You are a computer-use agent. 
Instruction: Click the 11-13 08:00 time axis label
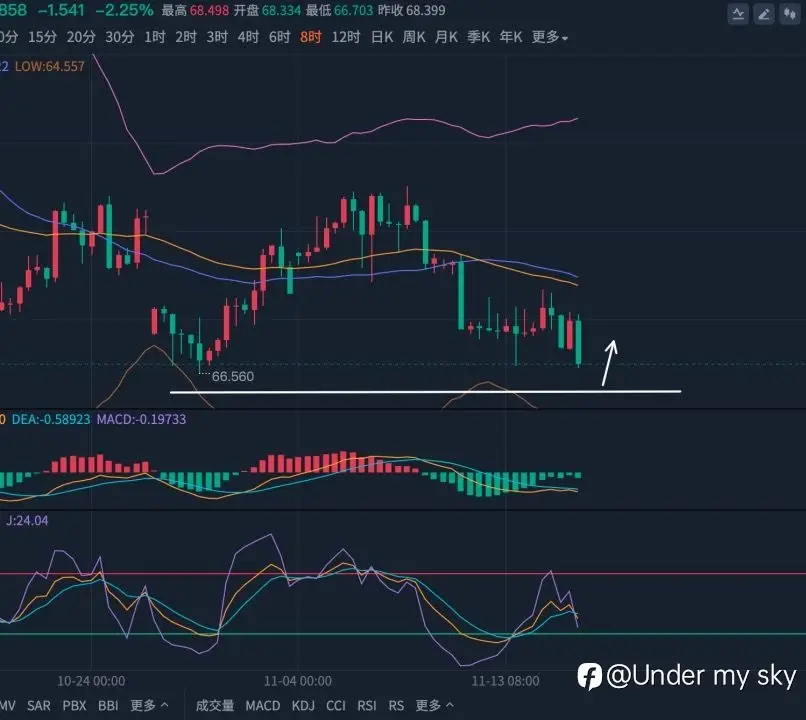506,681
